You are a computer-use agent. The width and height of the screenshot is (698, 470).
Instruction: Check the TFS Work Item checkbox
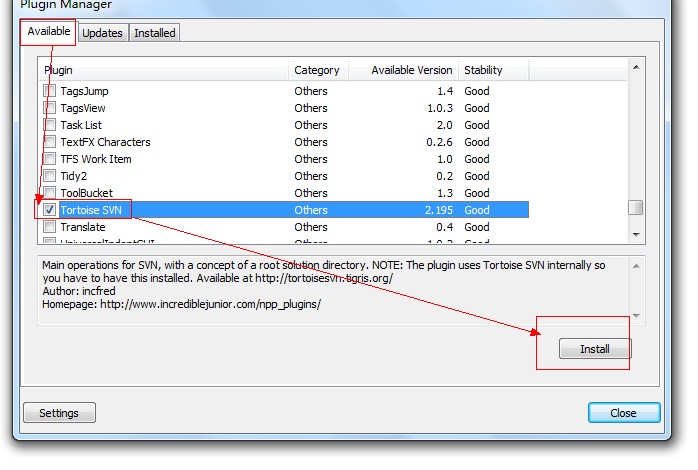[x=50, y=159]
